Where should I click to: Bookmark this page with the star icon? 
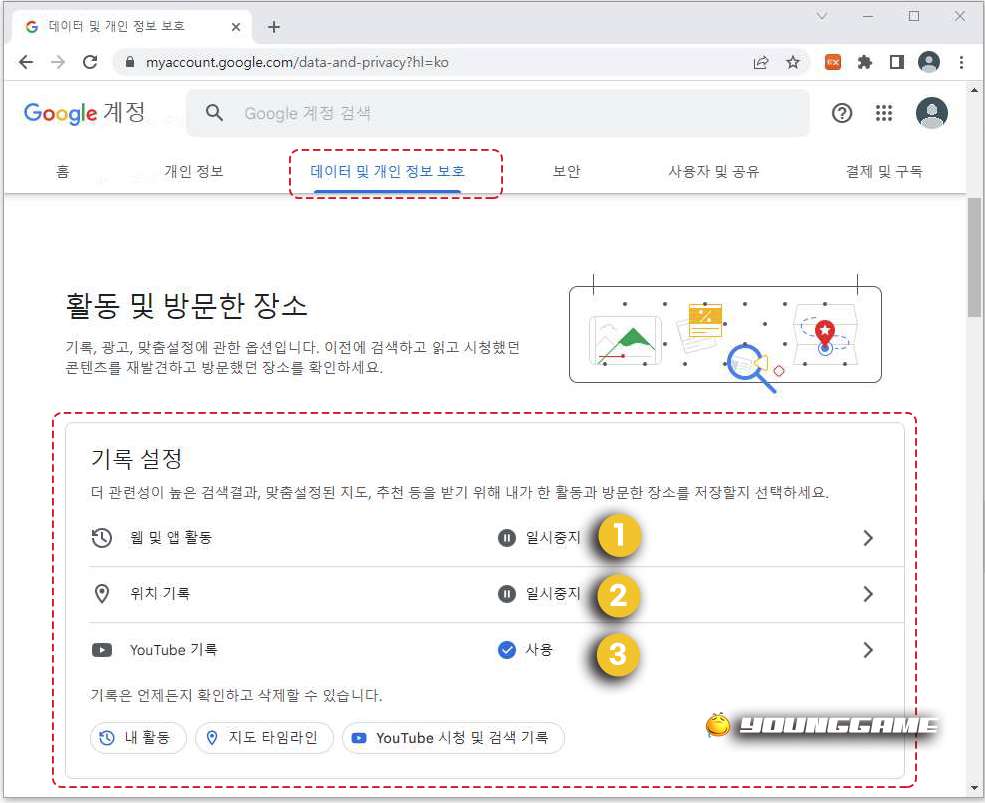coord(793,62)
